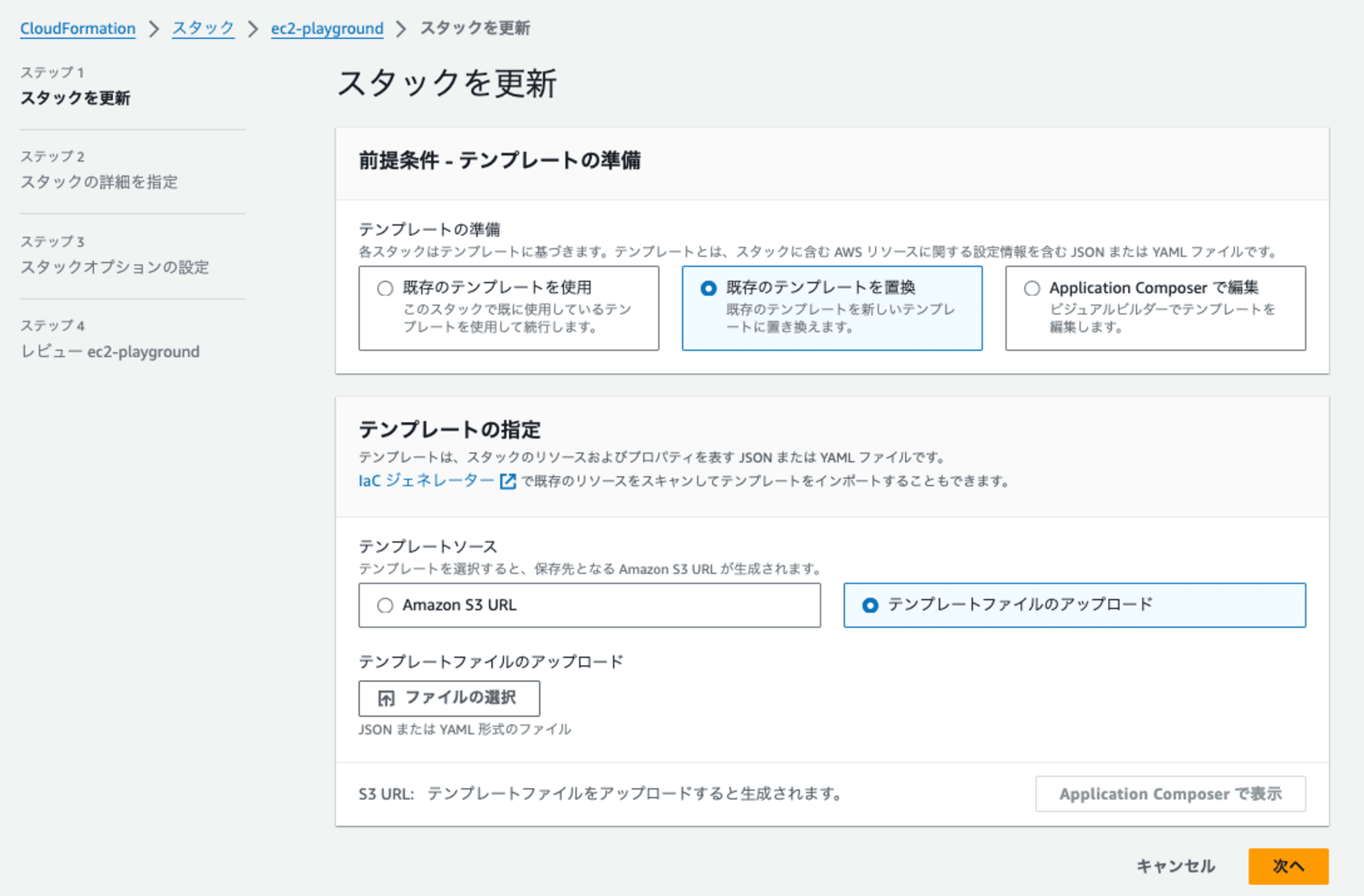Click the S3 URL: label text

coord(387,794)
